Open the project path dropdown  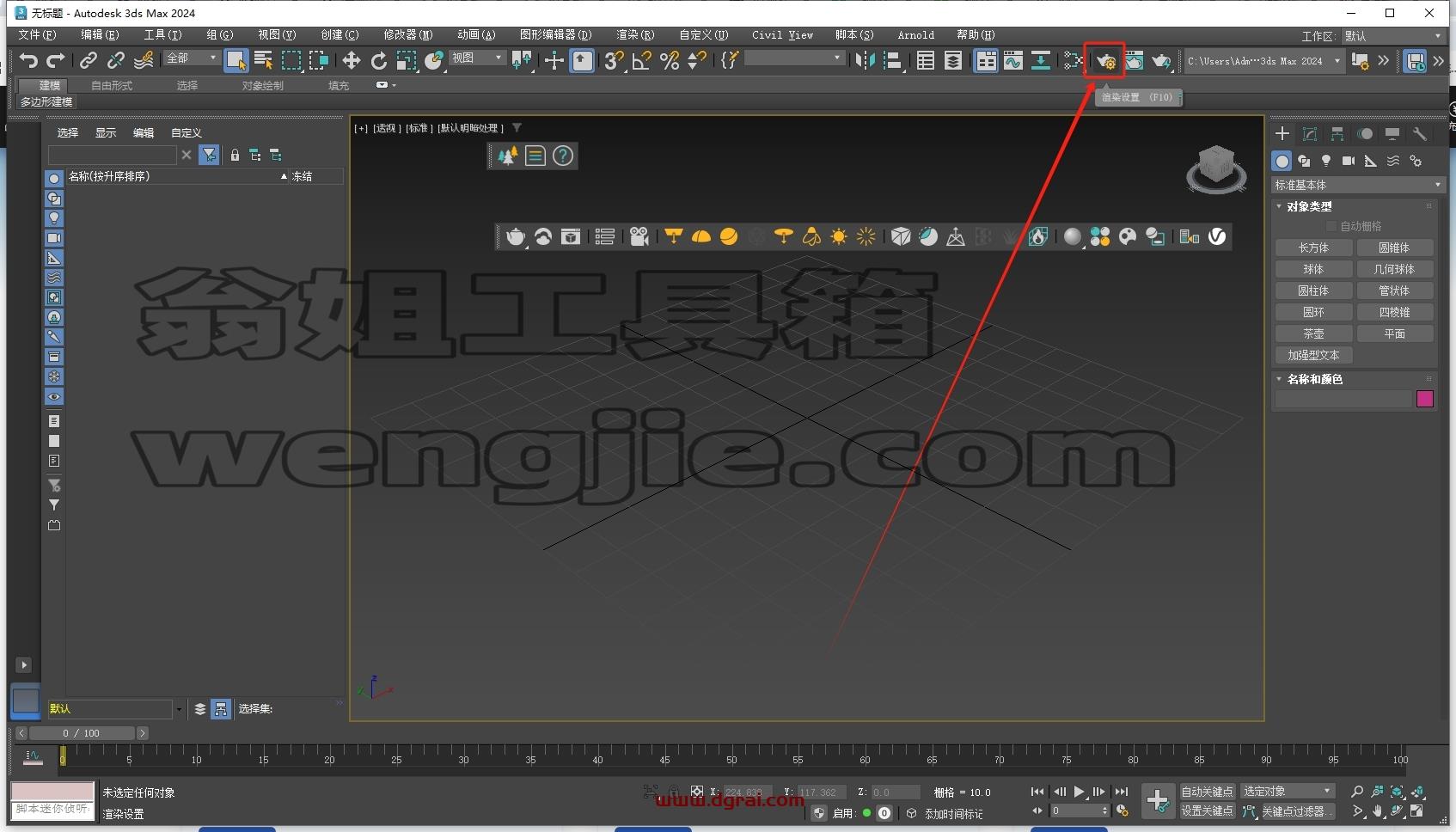(1263, 61)
